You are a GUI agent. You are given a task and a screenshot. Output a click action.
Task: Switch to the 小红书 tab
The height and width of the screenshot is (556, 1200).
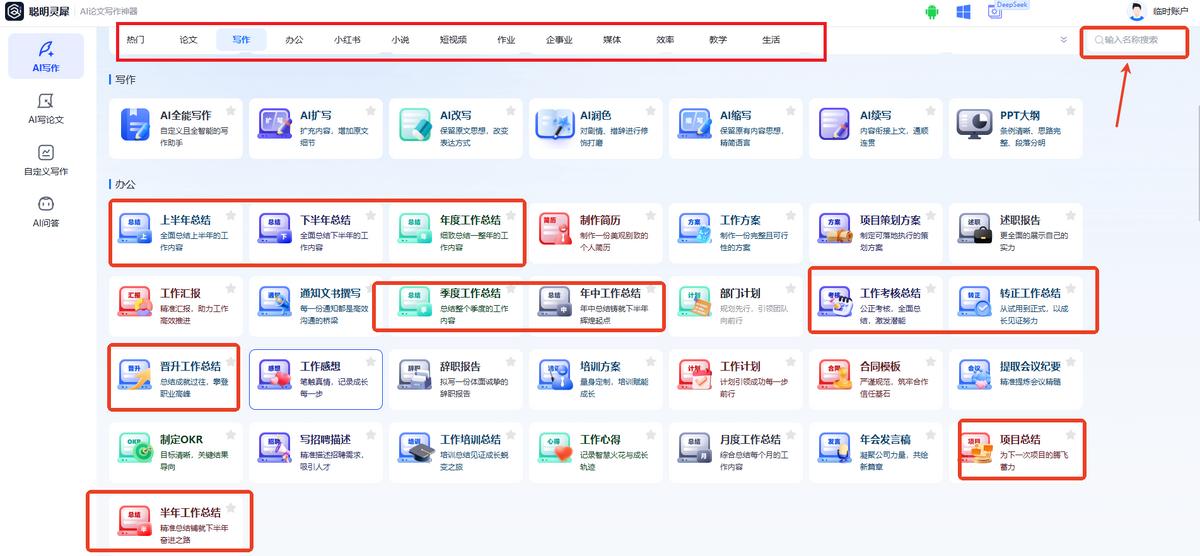347,40
